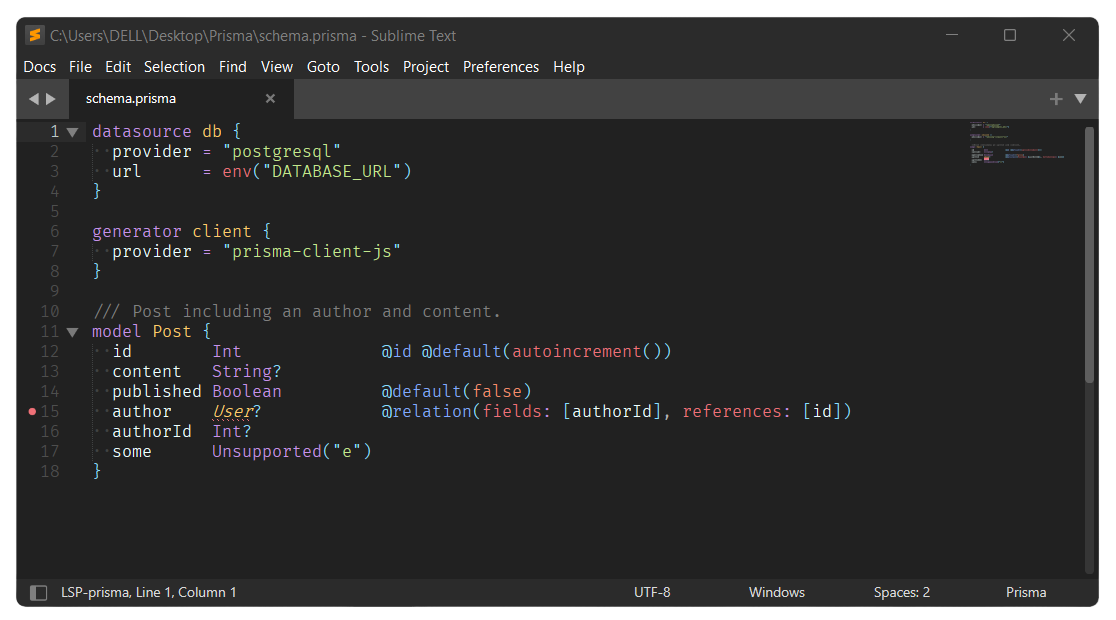Image resolution: width=1116 pixels, height=620 pixels.
Task: Open the Docs menu
Action: pos(40,67)
